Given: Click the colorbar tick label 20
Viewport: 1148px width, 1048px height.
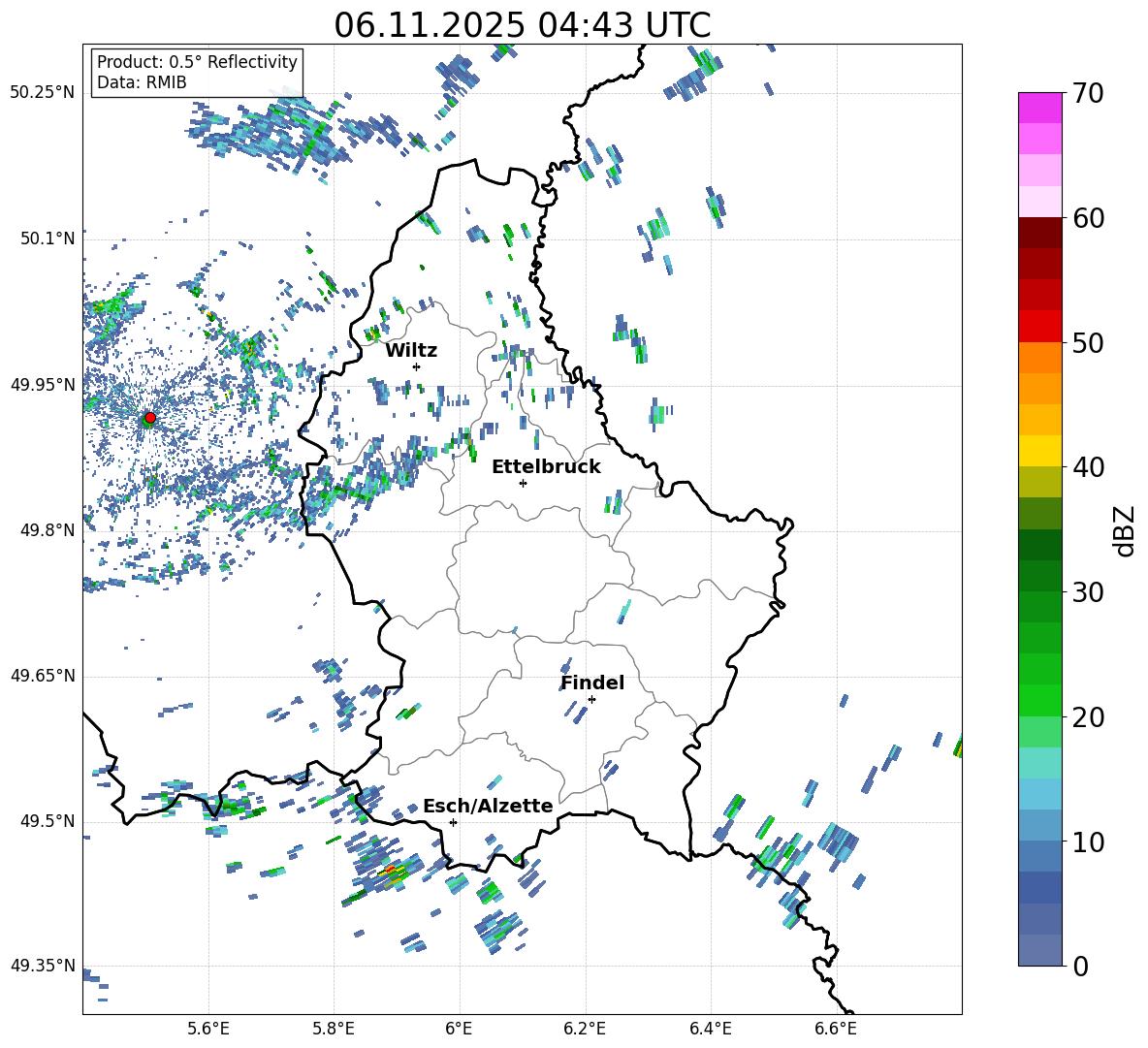Looking at the screenshot, I should [1088, 716].
